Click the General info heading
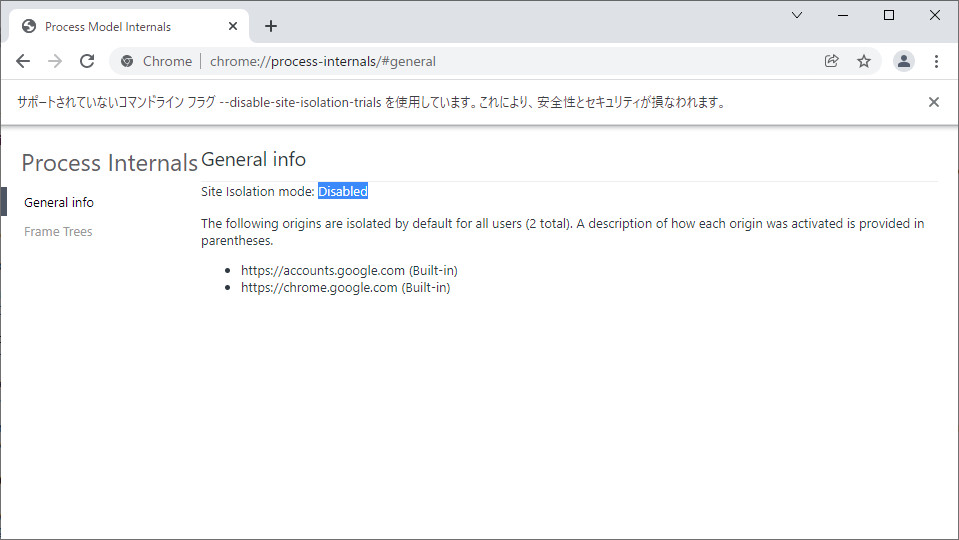 click(253, 160)
